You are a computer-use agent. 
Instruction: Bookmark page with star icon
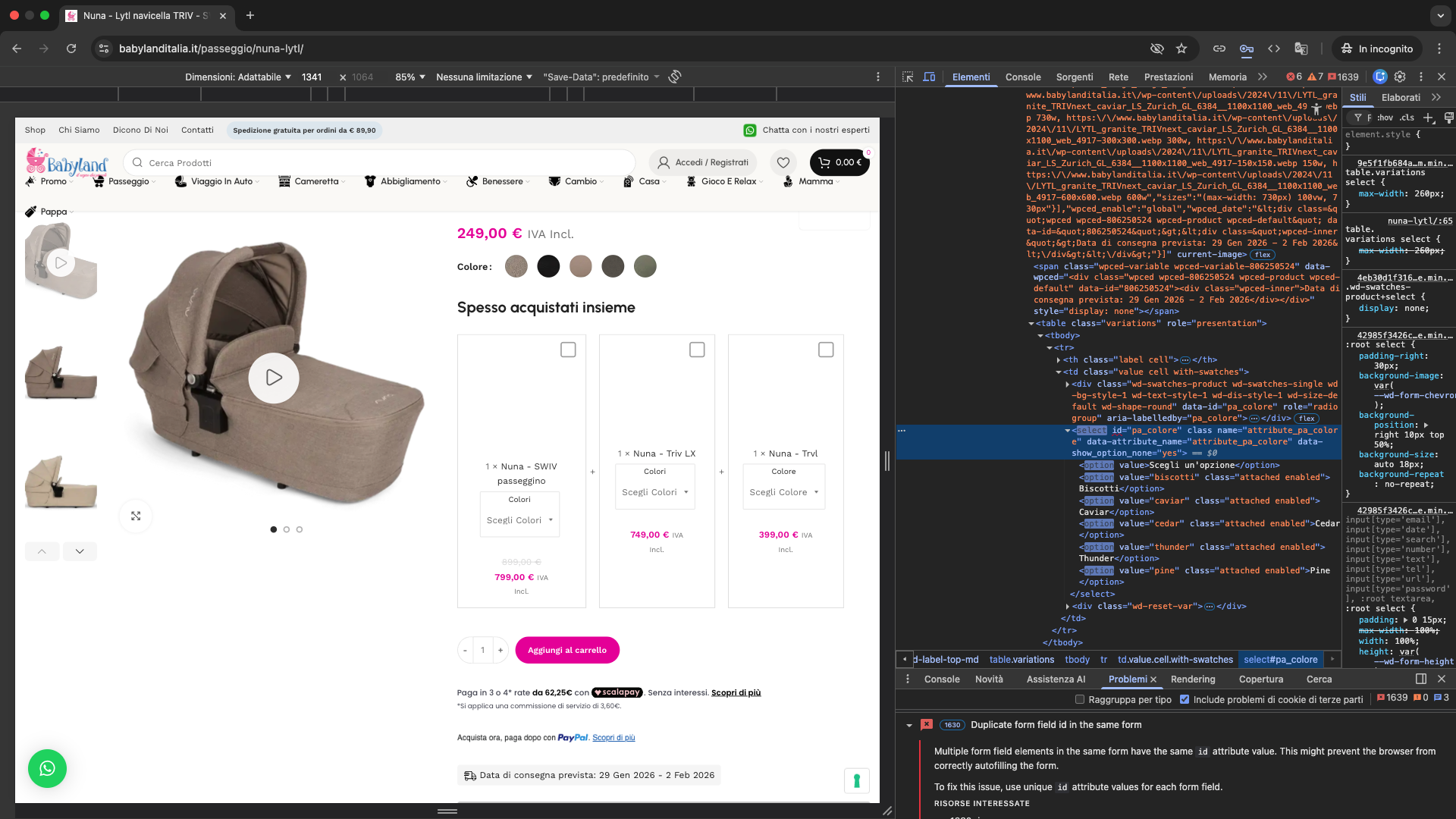point(1181,49)
